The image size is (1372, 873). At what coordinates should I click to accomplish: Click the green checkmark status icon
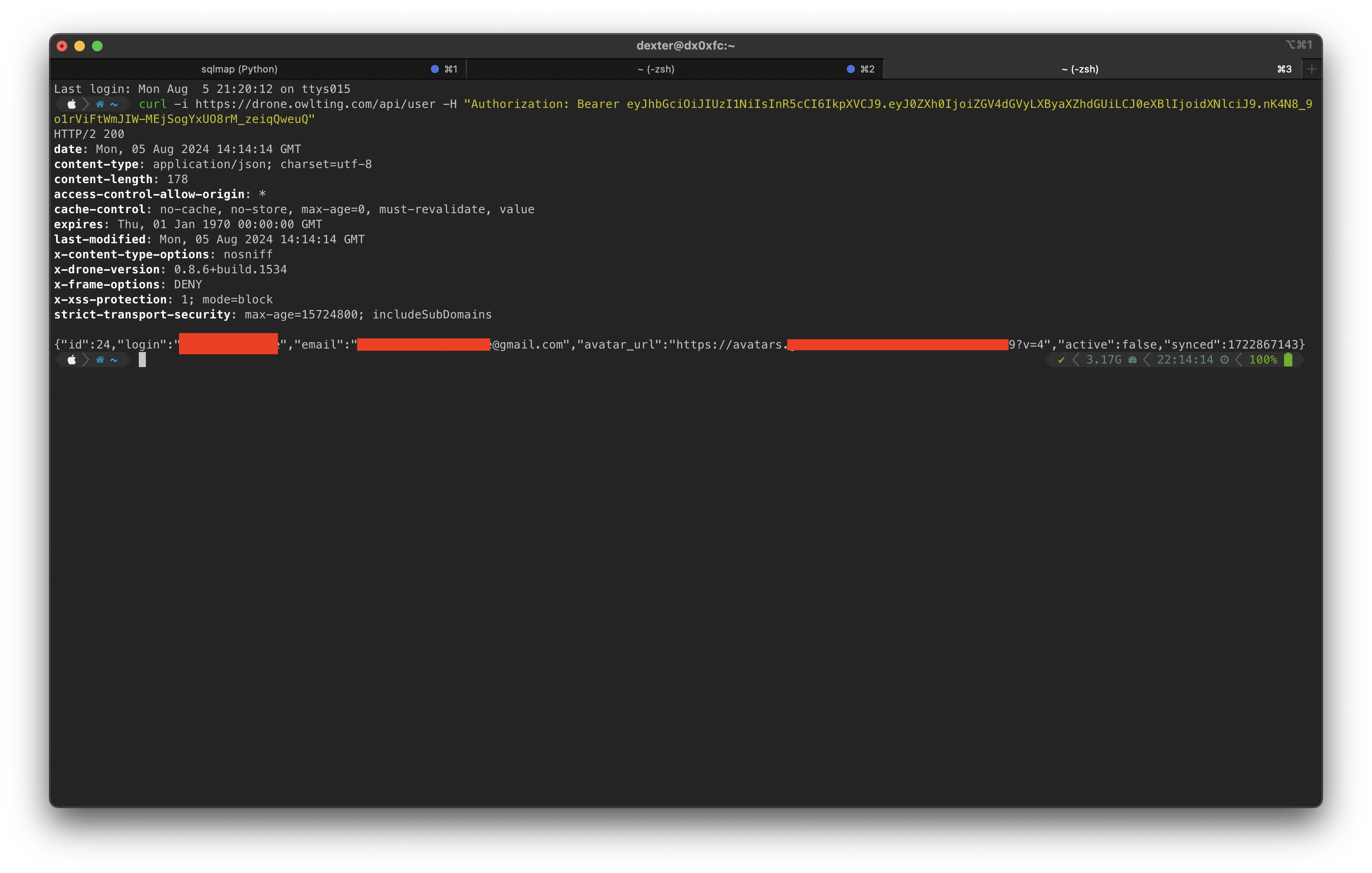[x=1061, y=360]
